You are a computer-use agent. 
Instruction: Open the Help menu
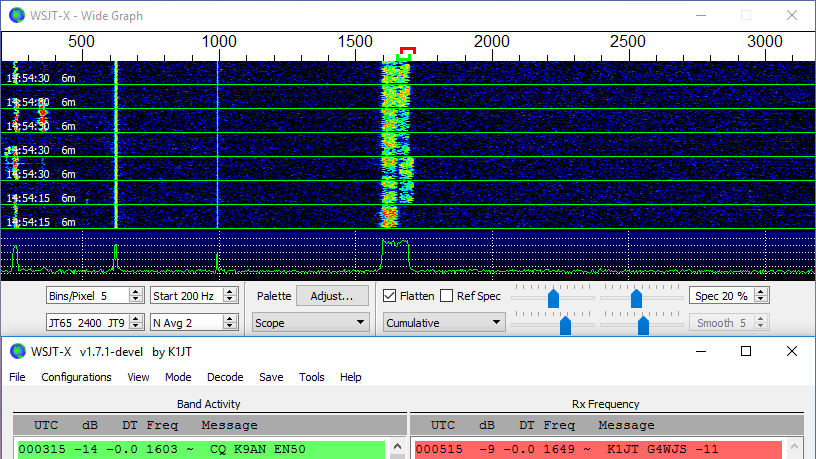point(351,377)
